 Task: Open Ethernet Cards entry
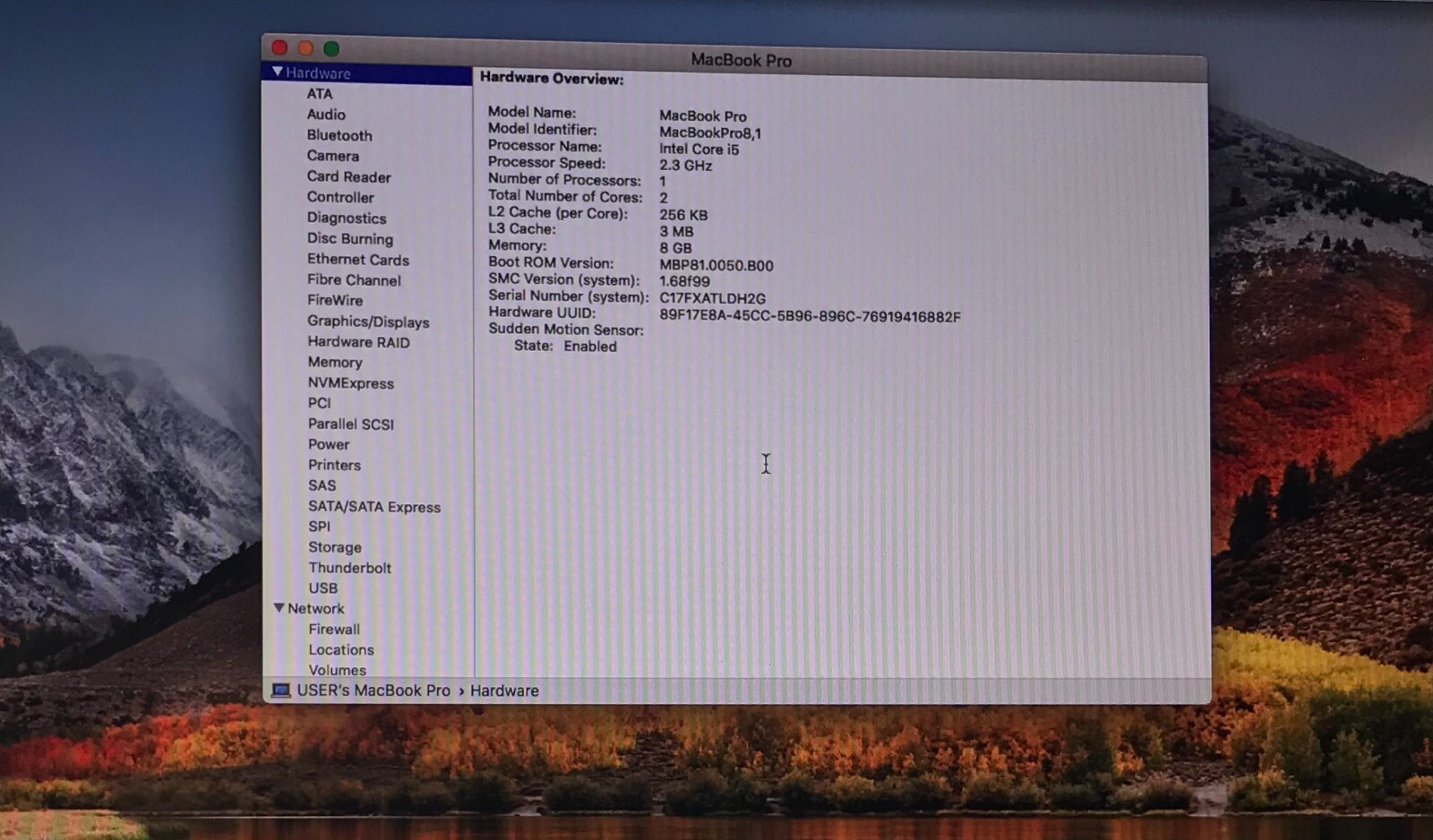click(358, 259)
